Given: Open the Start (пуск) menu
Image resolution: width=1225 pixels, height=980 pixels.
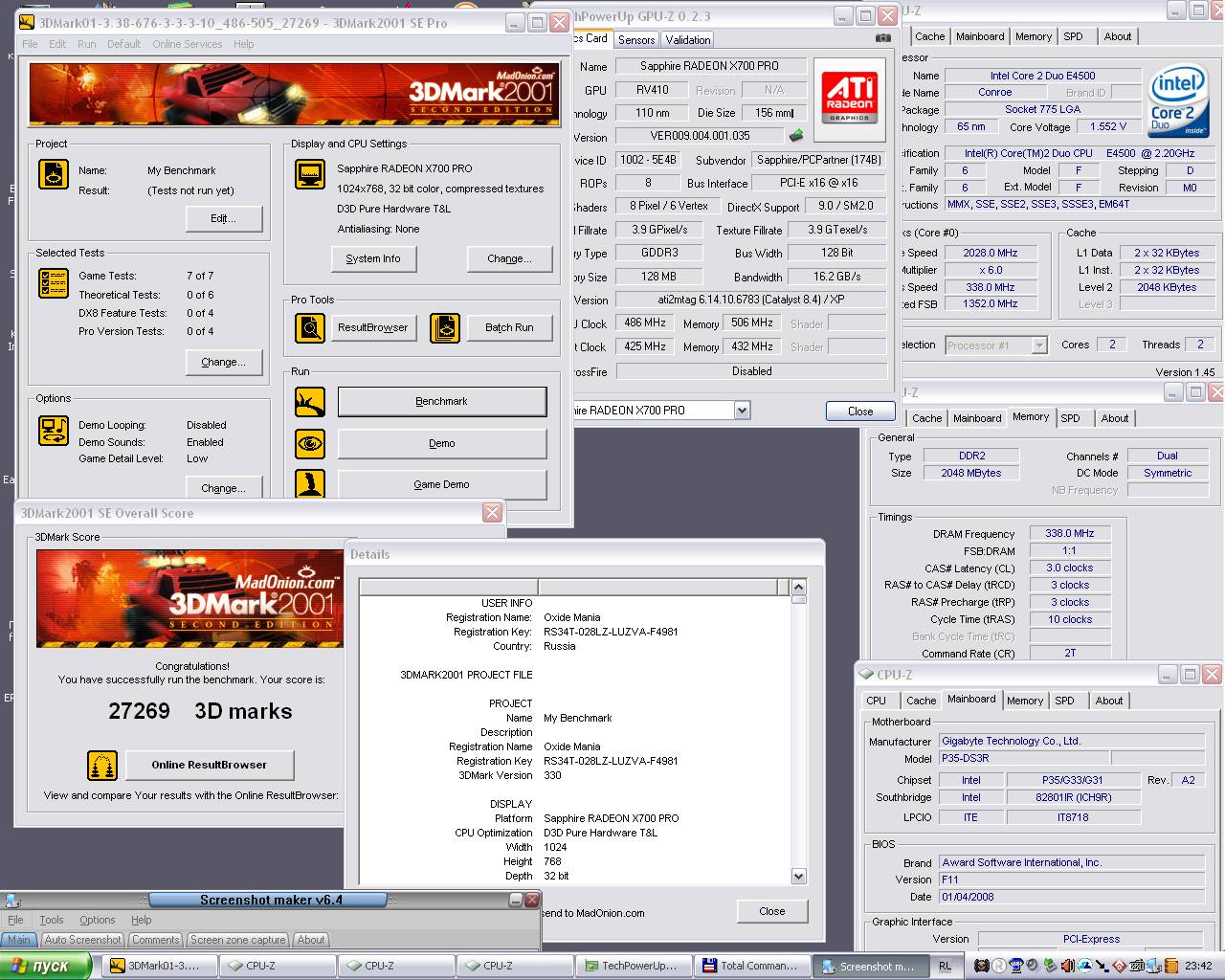Looking at the screenshot, I should point(46,966).
